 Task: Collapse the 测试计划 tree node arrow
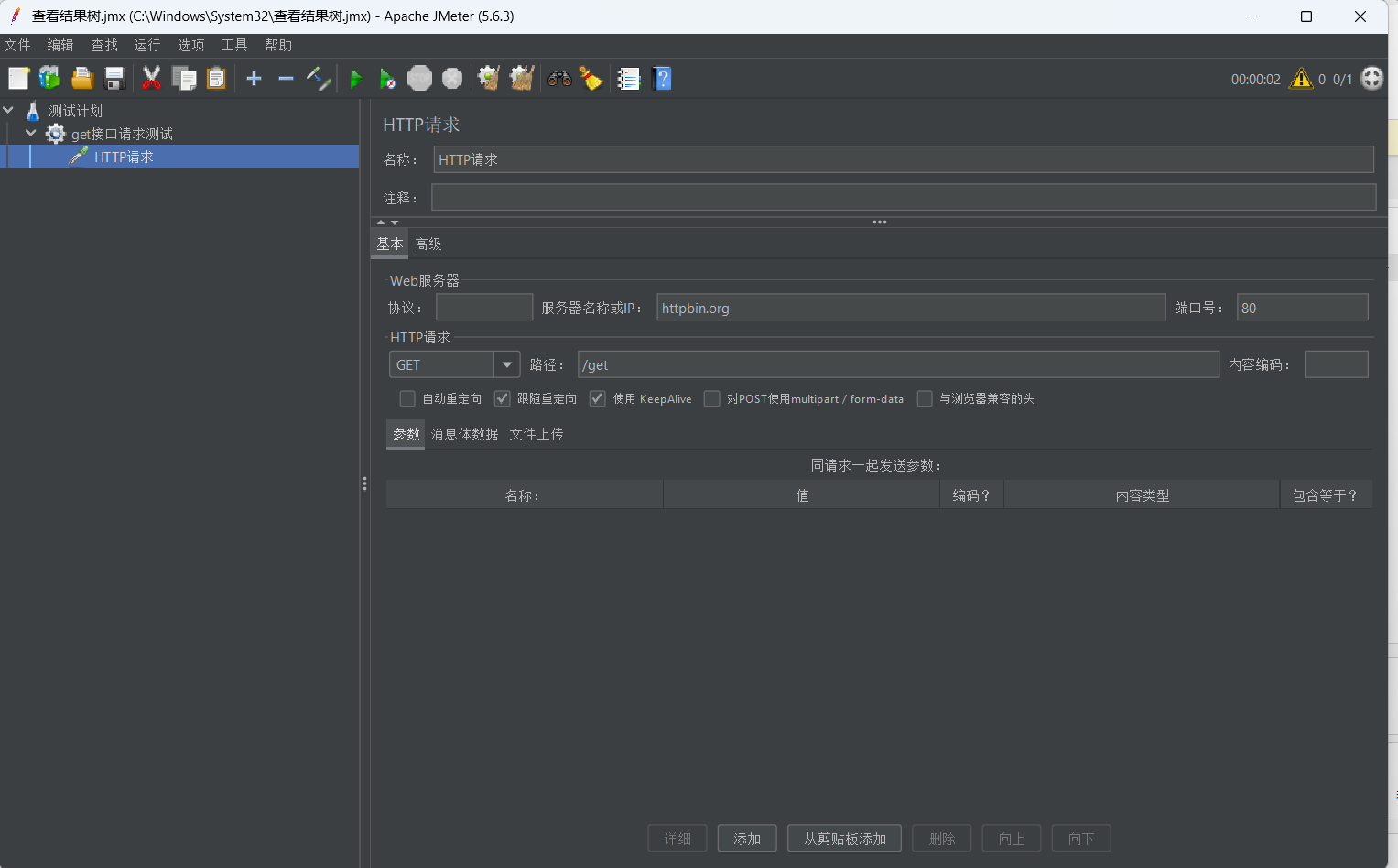tap(9, 110)
